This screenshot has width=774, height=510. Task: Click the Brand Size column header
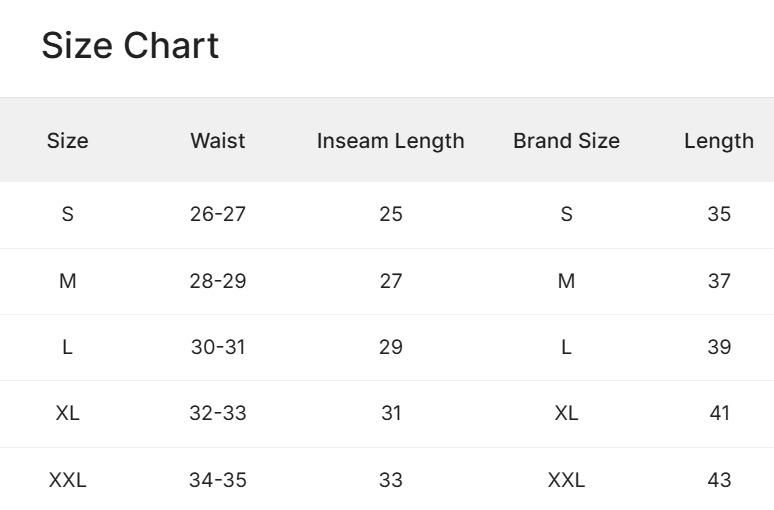pyautogui.click(x=566, y=141)
